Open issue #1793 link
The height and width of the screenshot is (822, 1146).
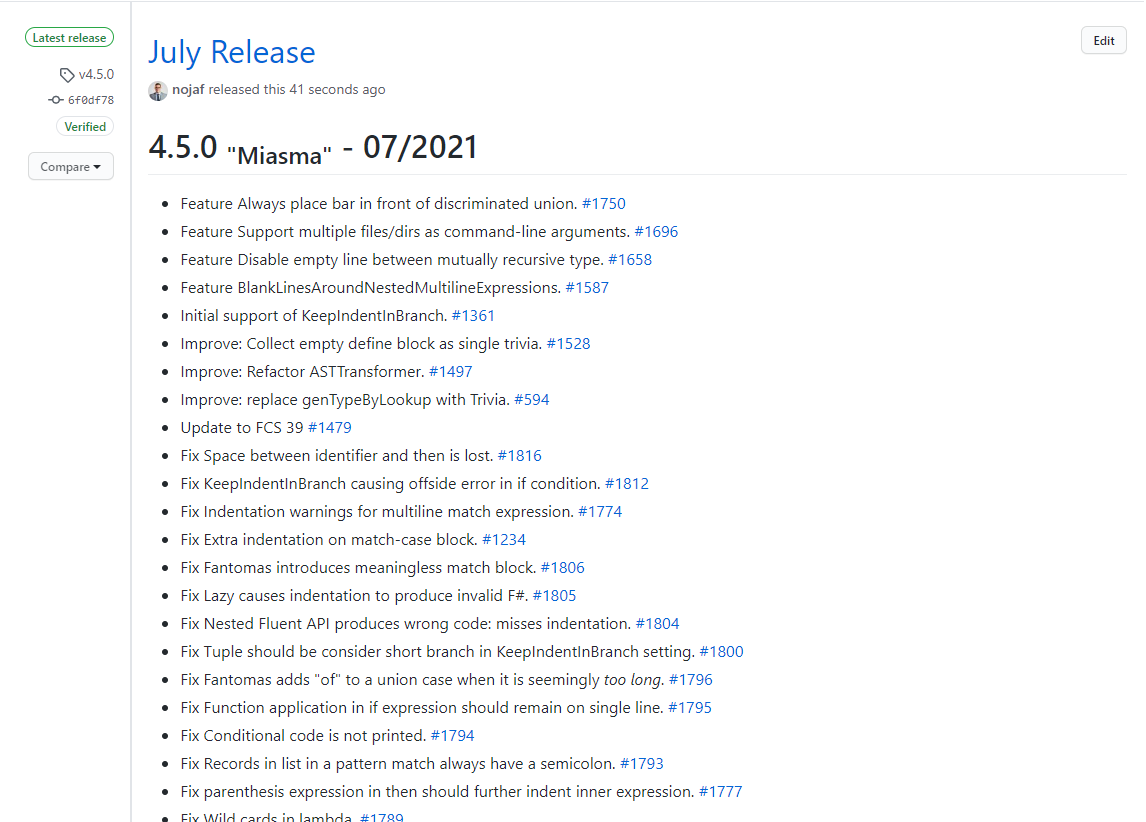642,764
